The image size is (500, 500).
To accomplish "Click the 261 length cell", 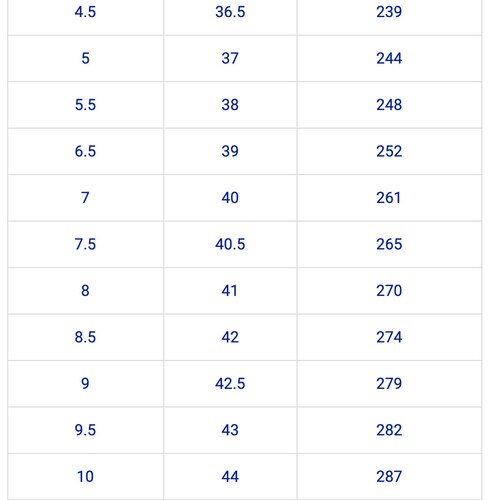I will (x=389, y=198).
